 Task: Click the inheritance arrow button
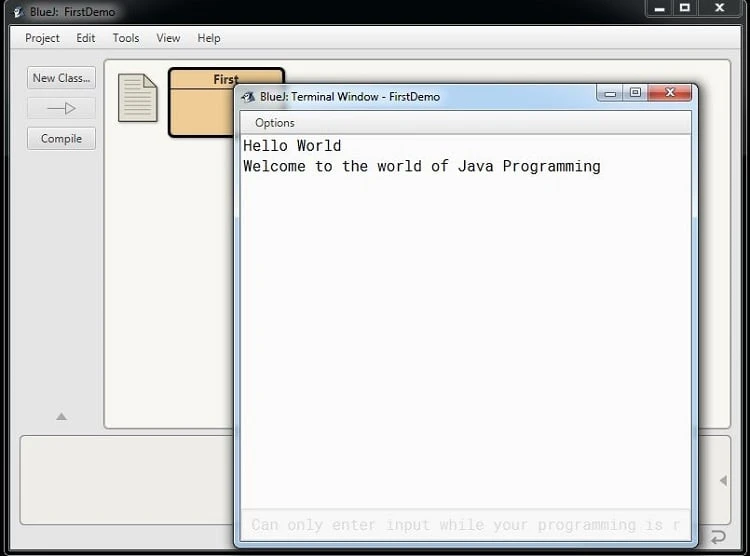tap(61, 108)
